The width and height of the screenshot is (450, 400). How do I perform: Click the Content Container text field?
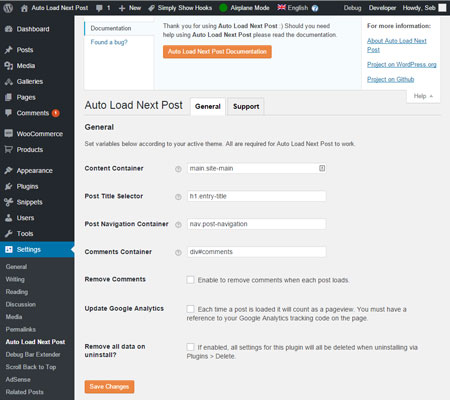[257, 168]
